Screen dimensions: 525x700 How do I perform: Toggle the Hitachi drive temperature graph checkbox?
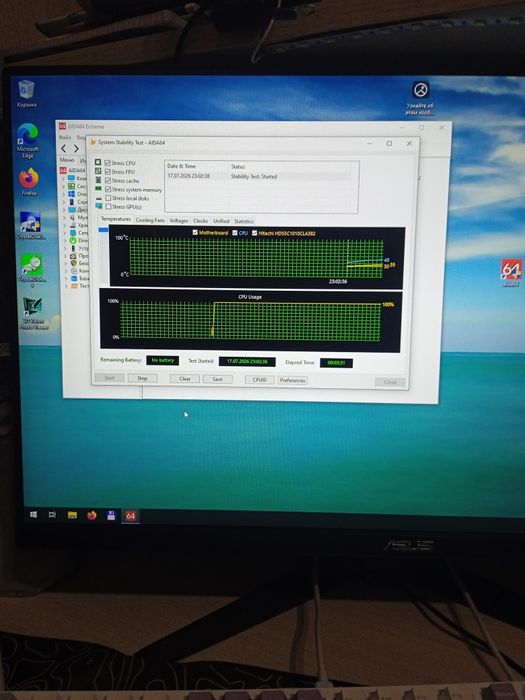[254, 233]
